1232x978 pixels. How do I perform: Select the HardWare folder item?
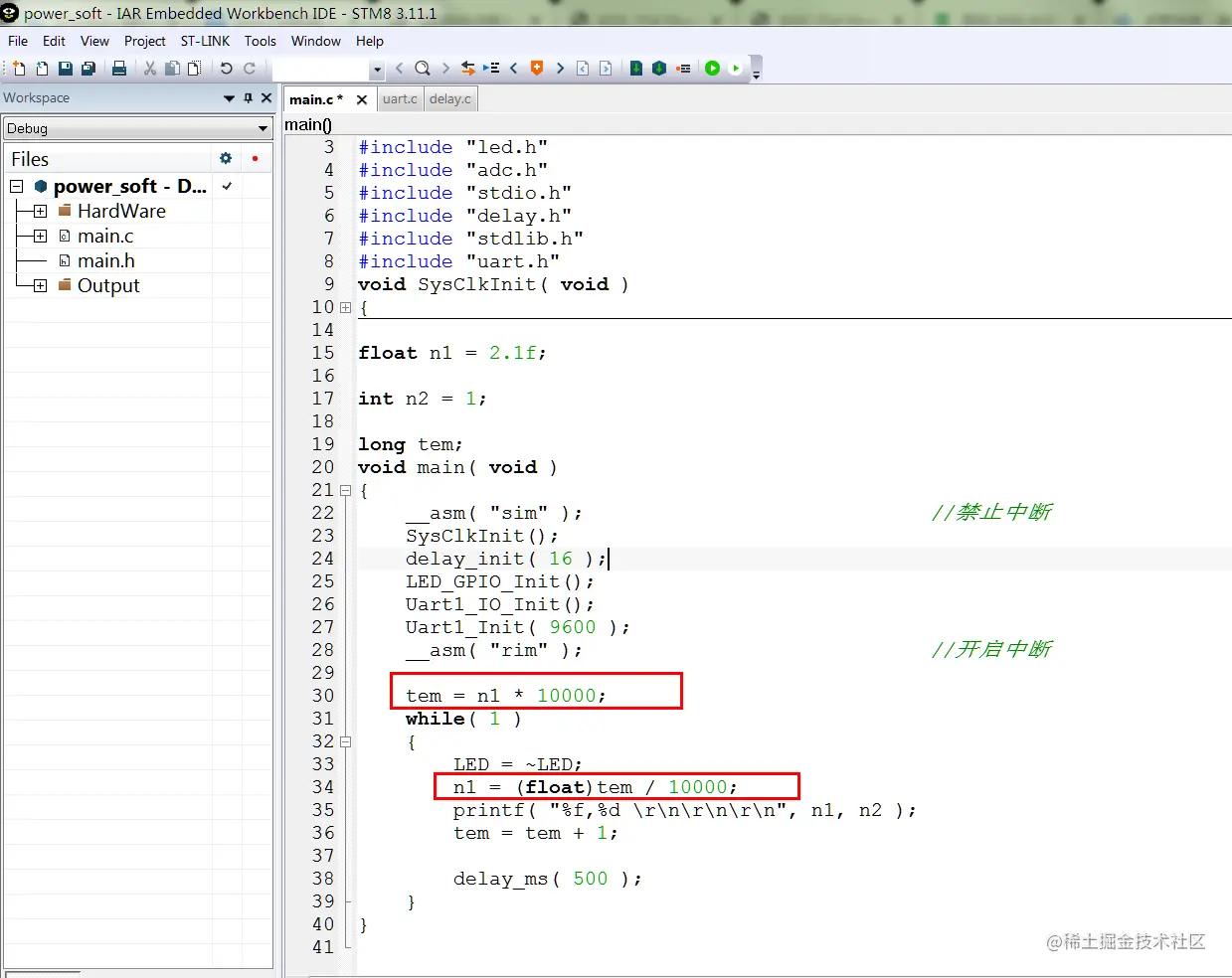(x=121, y=212)
